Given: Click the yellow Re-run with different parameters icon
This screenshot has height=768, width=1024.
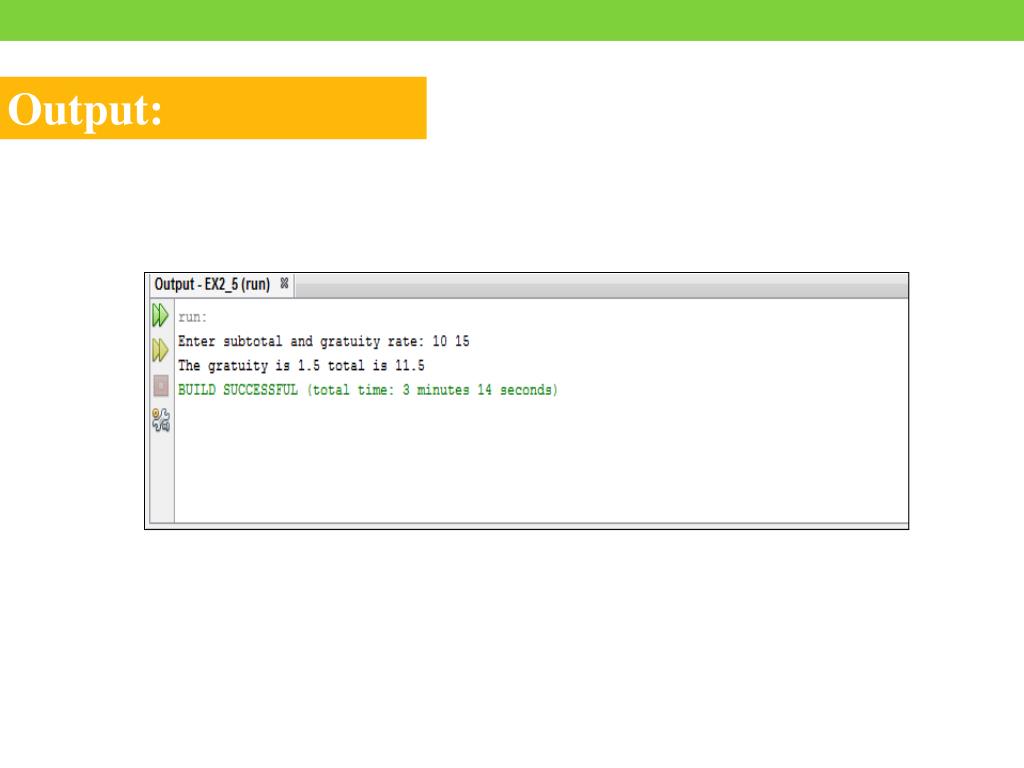Looking at the screenshot, I should coord(160,351).
